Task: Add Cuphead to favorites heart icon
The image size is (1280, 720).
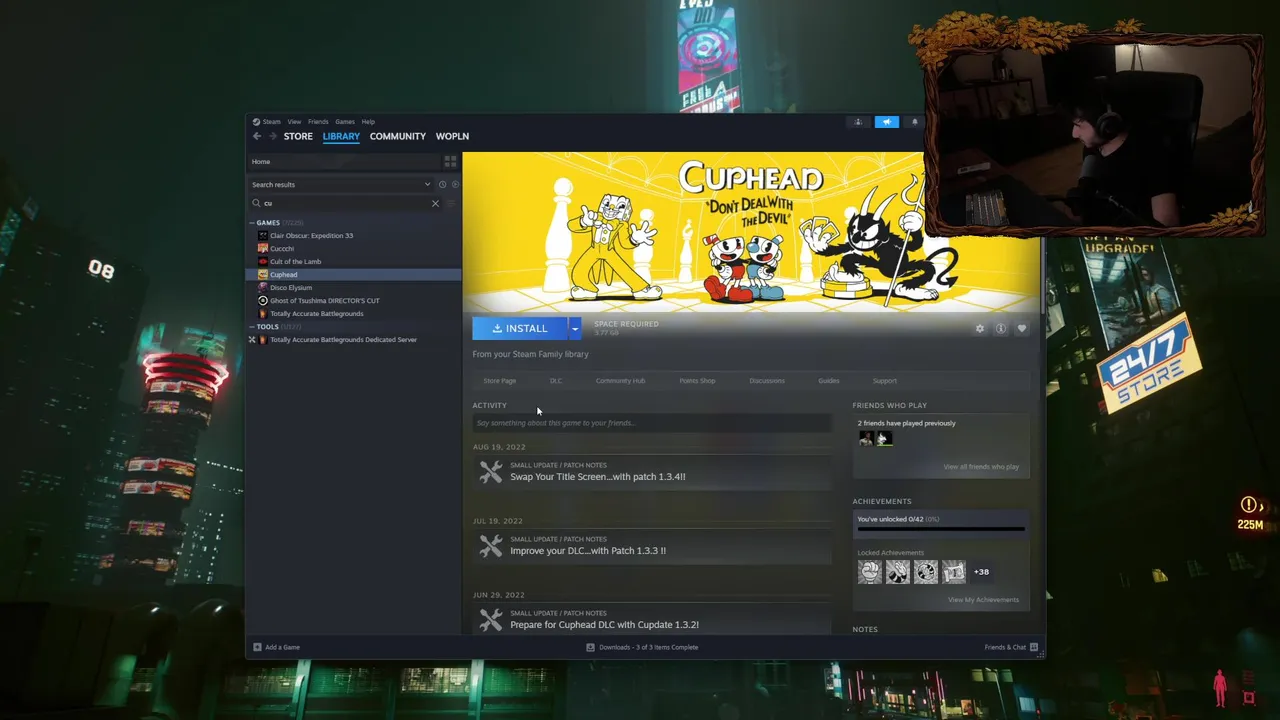Action: tap(1021, 328)
